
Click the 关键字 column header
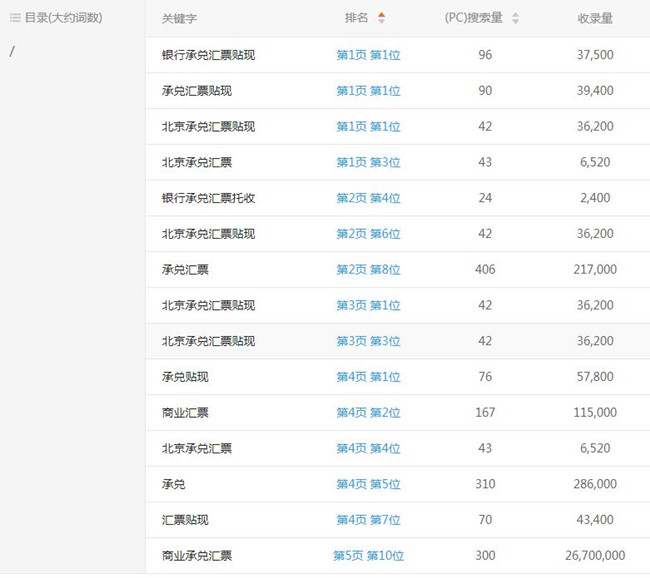click(x=181, y=18)
